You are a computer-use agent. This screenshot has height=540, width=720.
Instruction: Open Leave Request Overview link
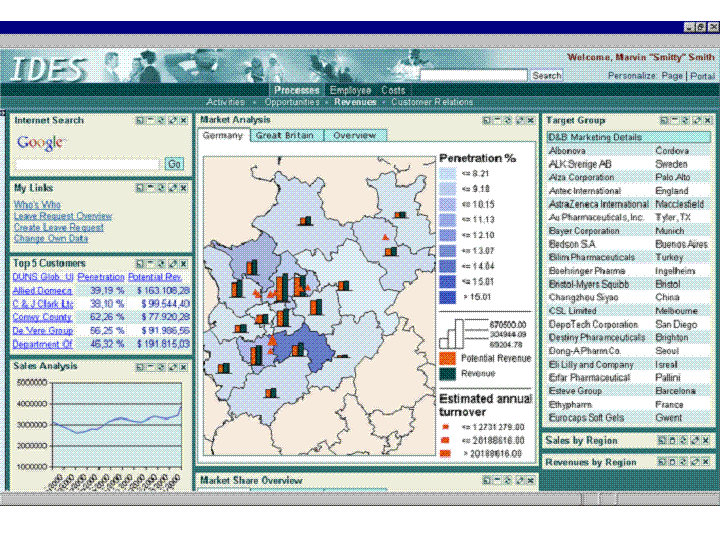[x=63, y=216]
